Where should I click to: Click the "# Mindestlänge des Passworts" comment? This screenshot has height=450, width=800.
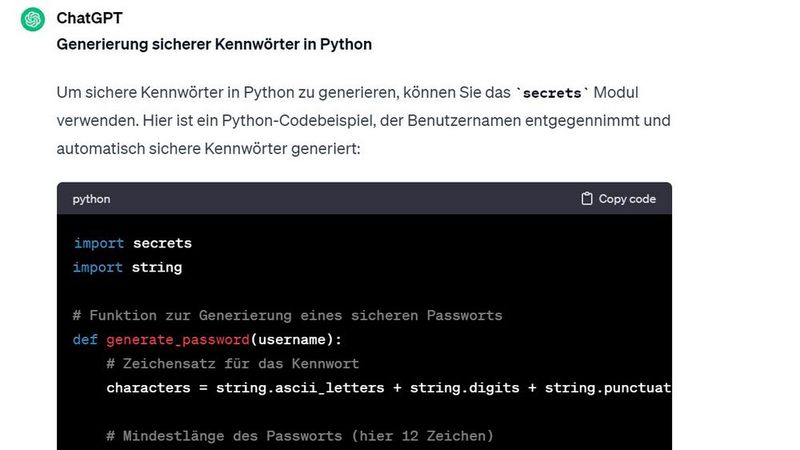[x=299, y=436]
